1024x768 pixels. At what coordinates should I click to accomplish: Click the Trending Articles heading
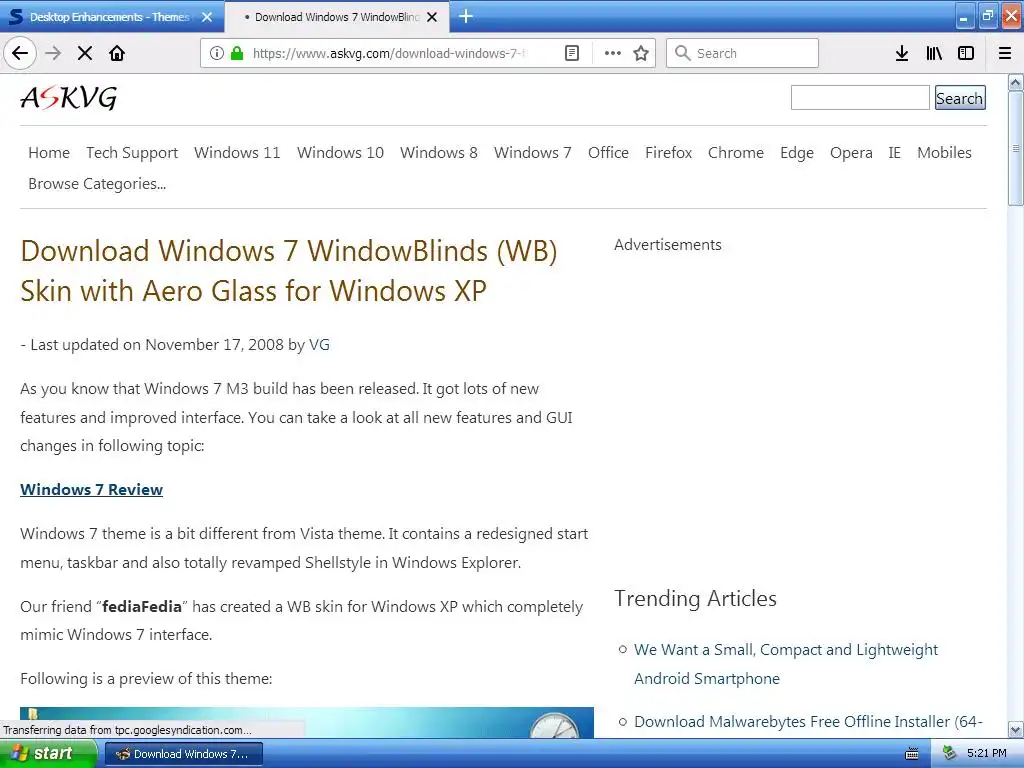coord(696,598)
